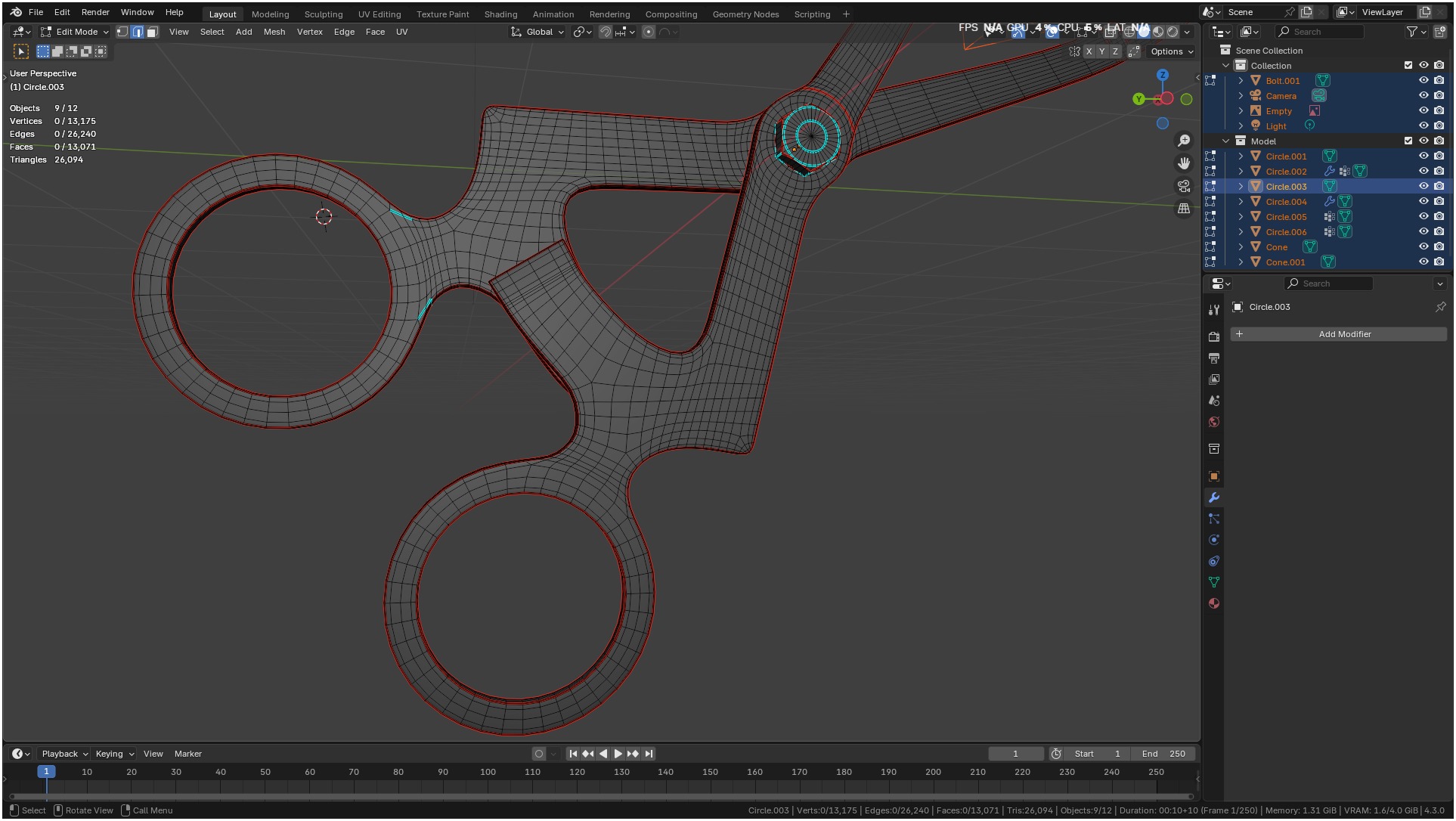Uncheck the Model collection checkbox
Screen dimensions: 1456x821
coord(1408,141)
